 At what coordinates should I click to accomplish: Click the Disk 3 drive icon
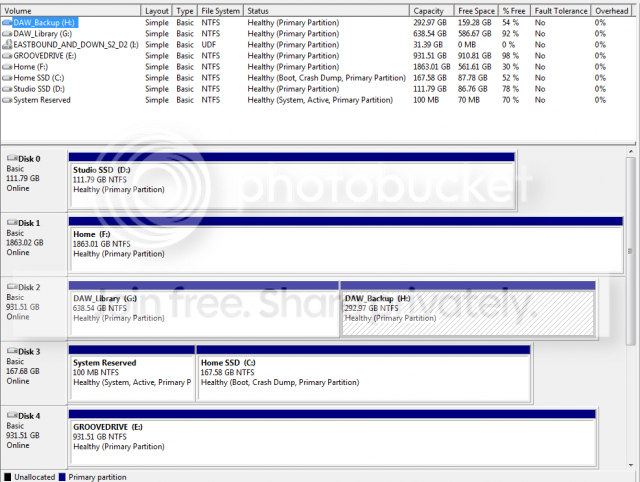point(12,351)
